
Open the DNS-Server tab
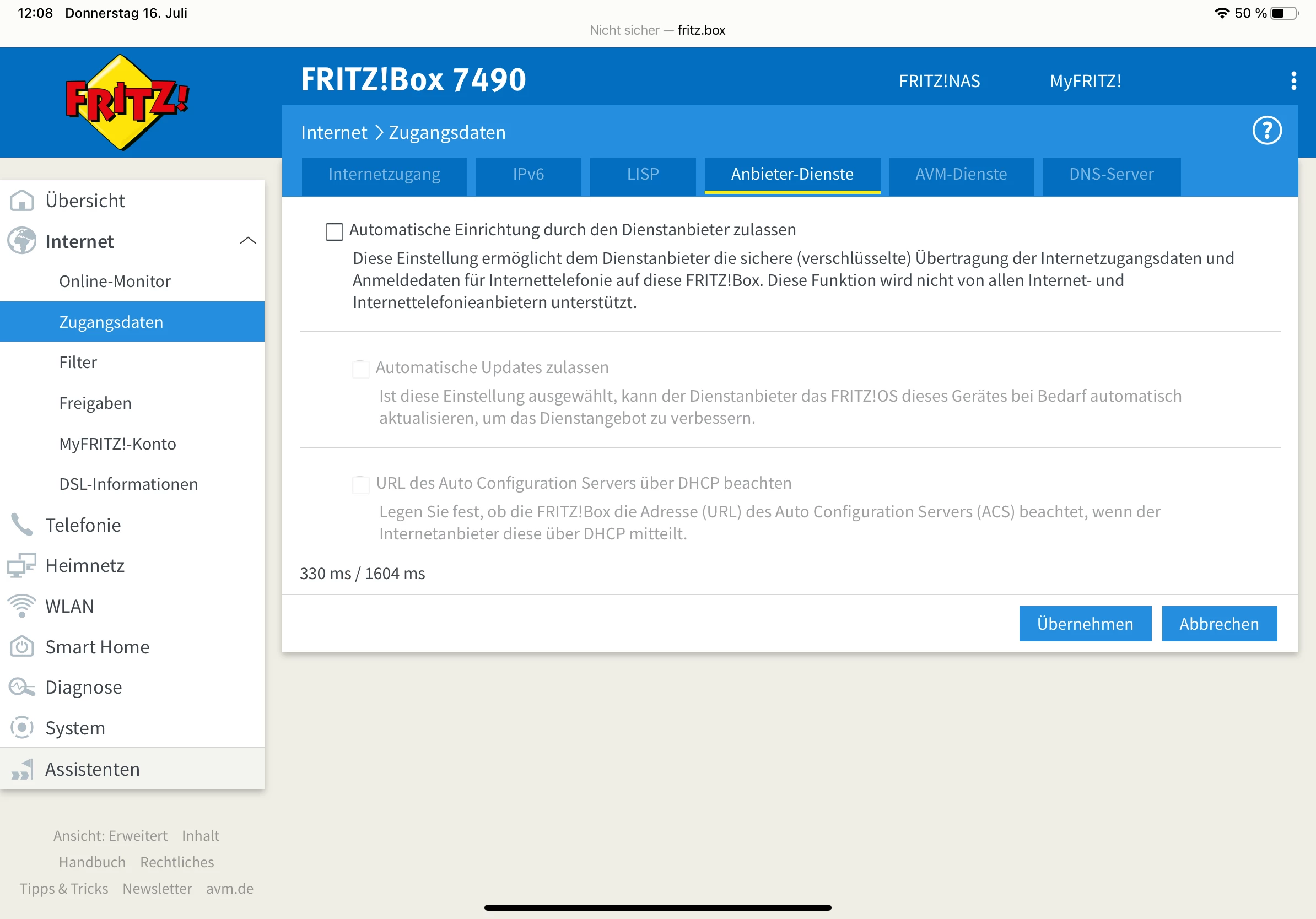1110,175
